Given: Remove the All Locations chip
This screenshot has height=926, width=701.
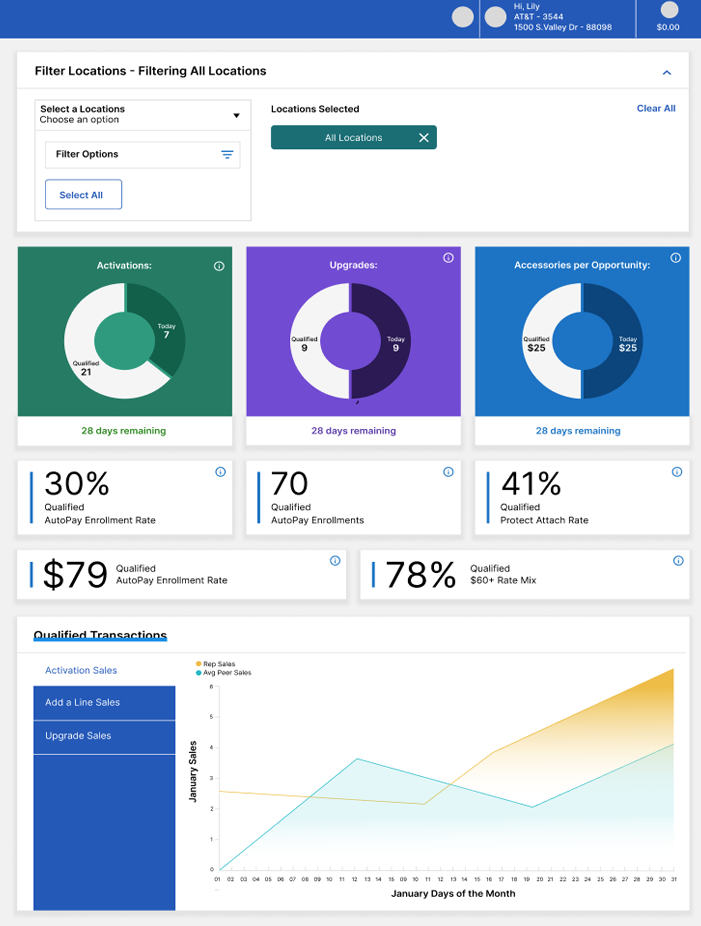Looking at the screenshot, I should (423, 138).
